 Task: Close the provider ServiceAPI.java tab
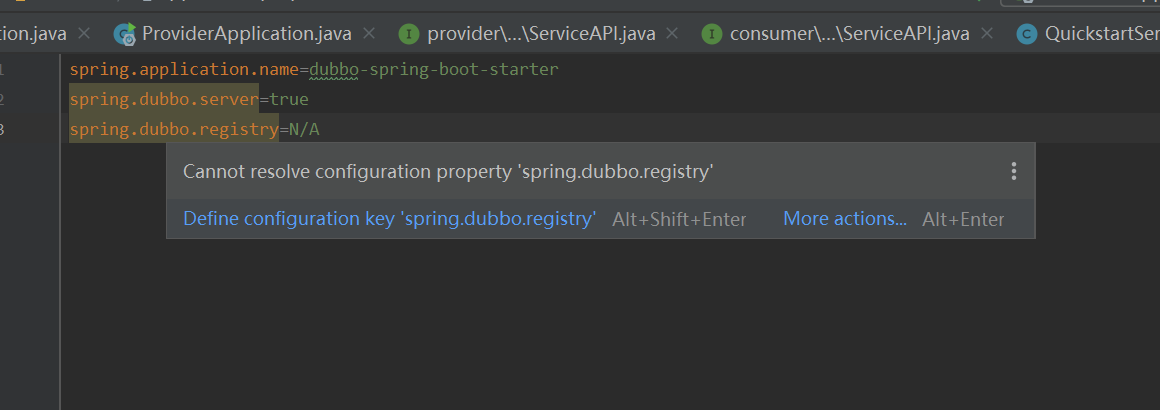pos(672,33)
